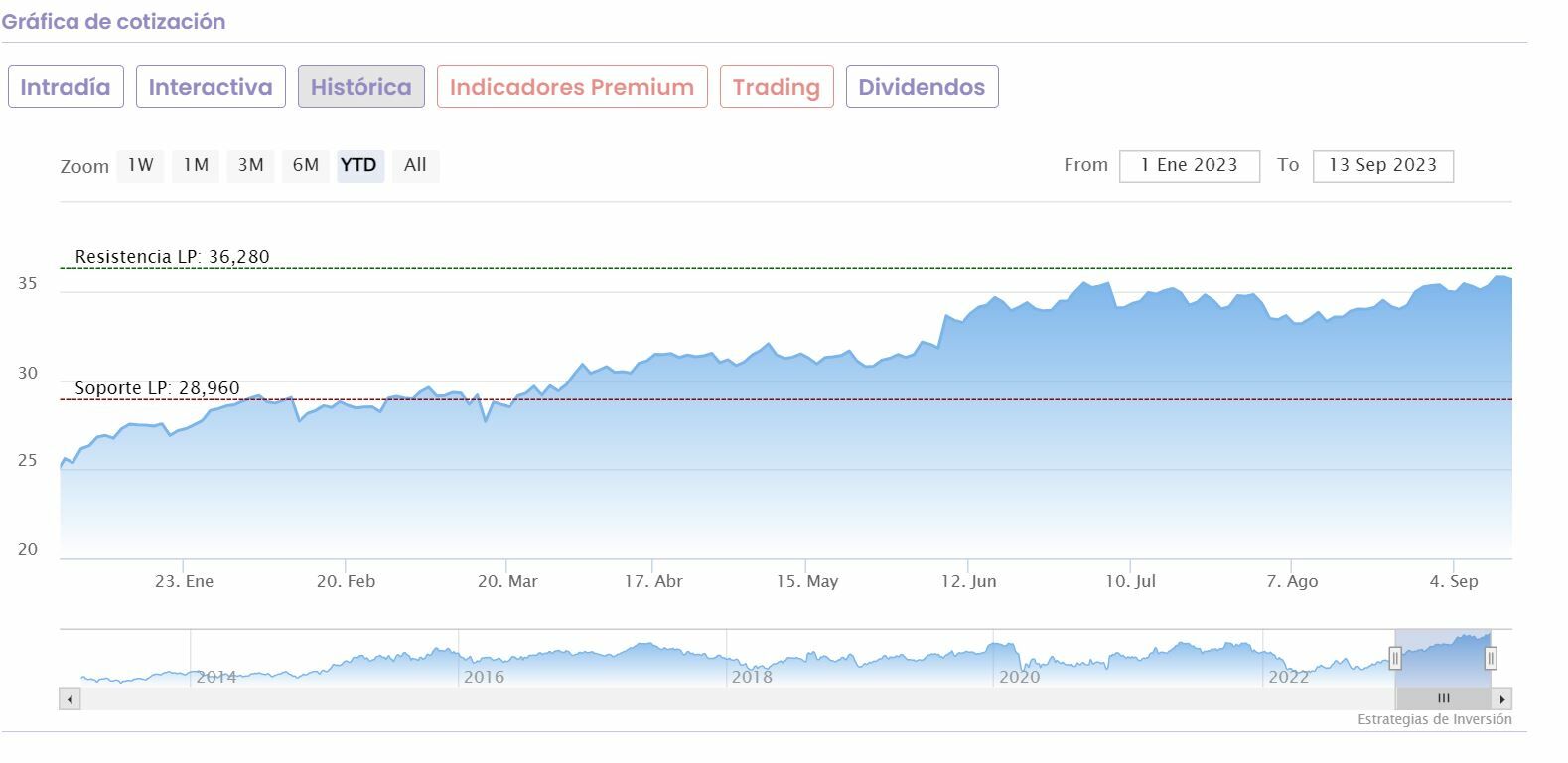Select the 6M zoom option
Image resolution: width=1568 pixels, height=763 pixels.
(x=306, y=165)
